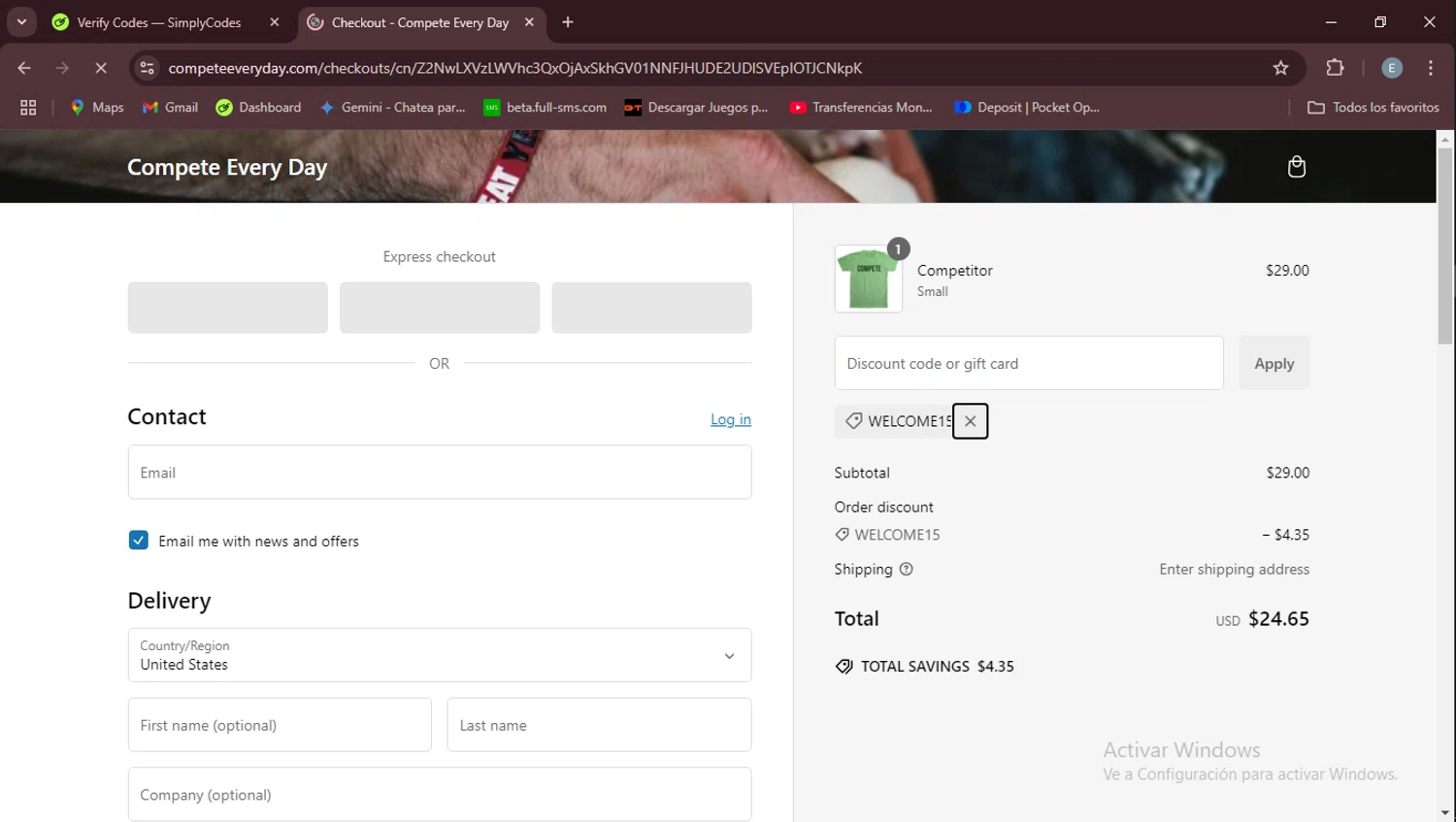Open Chrome's three-dot menu
This screenshot has width=1456, height=822.
[1431, 68]
